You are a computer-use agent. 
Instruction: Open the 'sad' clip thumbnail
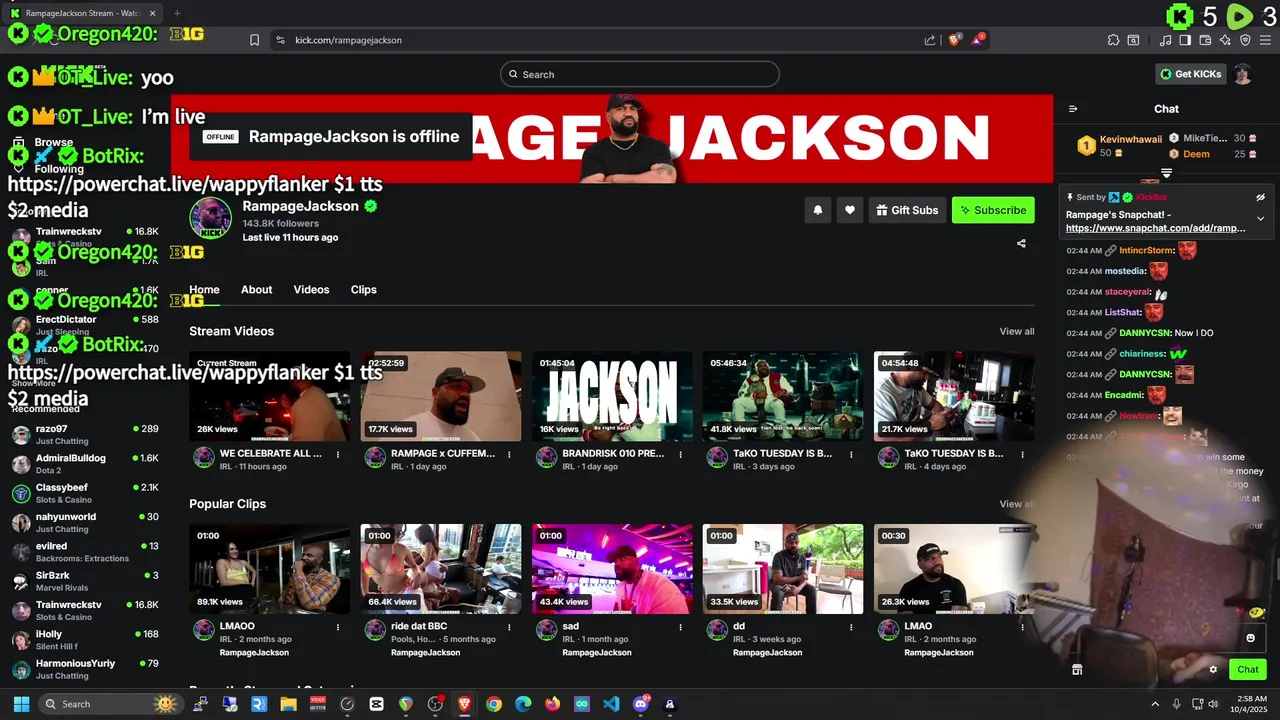pos(612,569)
